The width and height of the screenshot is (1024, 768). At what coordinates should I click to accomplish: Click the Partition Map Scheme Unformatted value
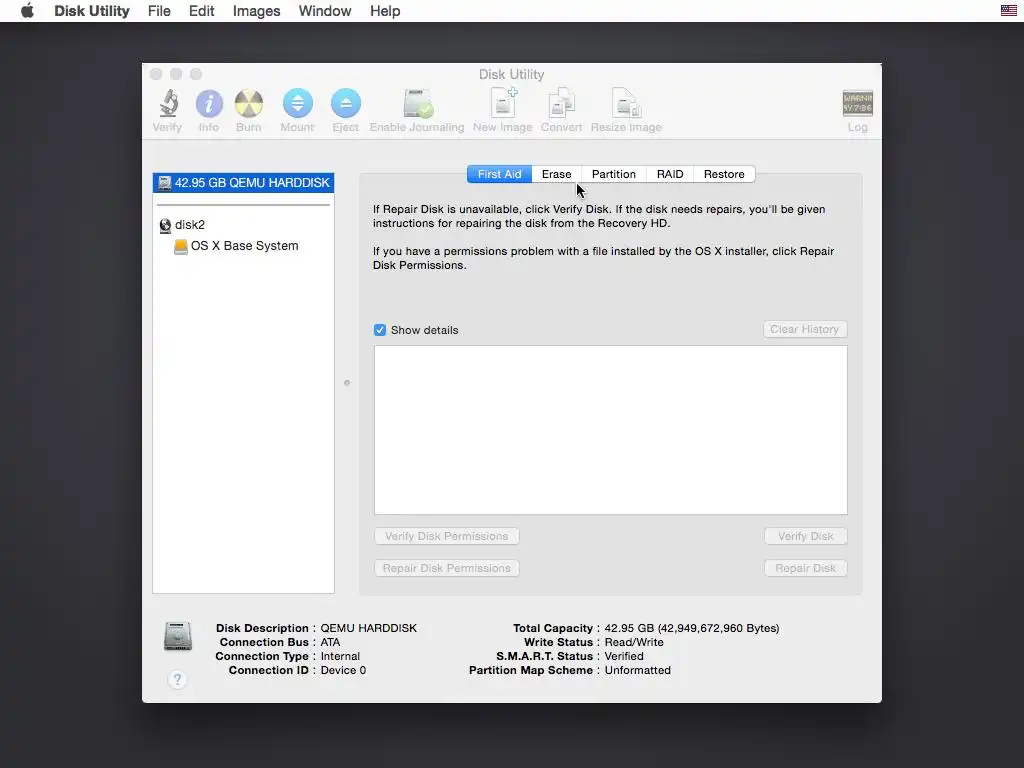(637, 670)
